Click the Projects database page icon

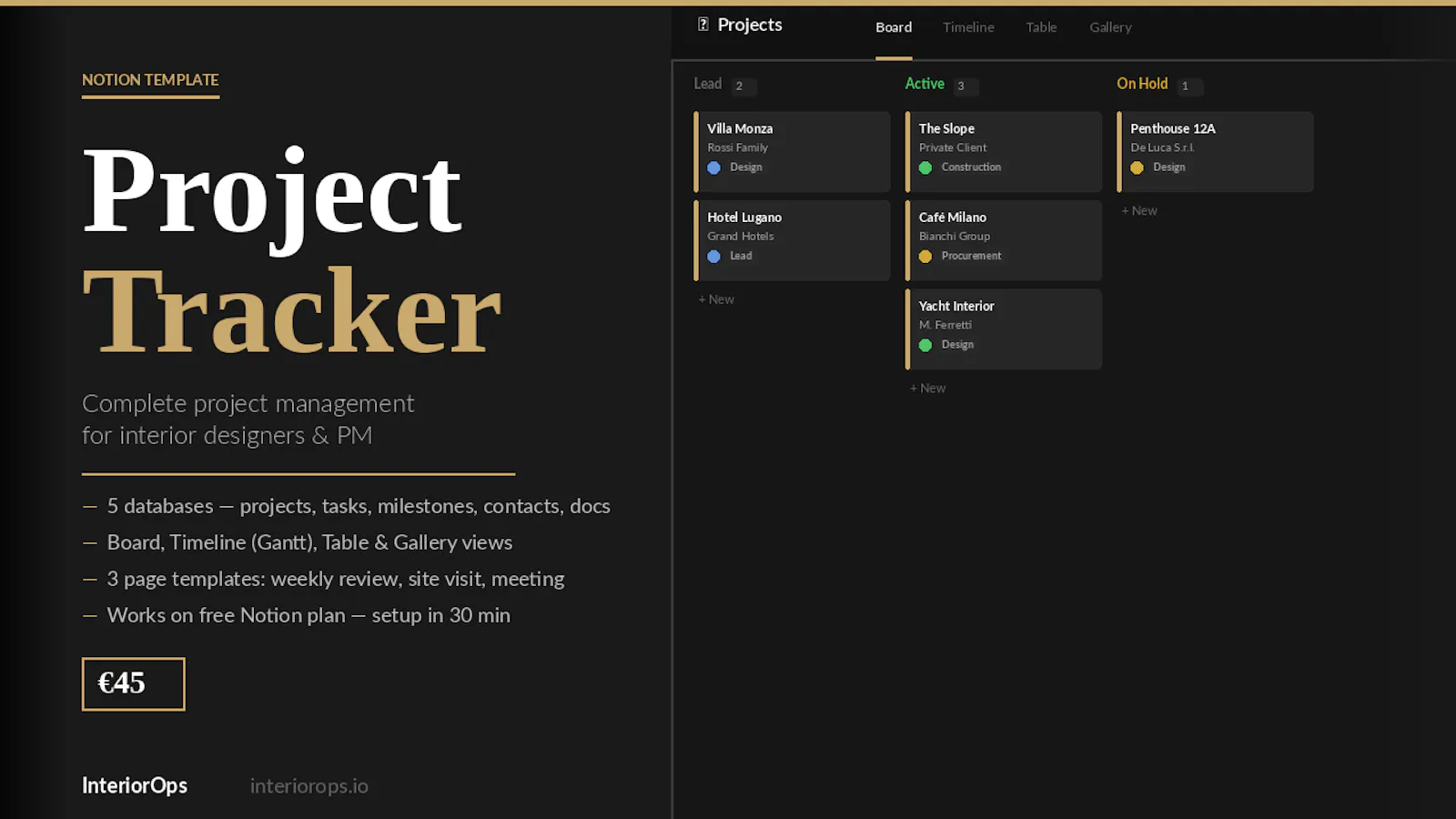tap(703, 25)
